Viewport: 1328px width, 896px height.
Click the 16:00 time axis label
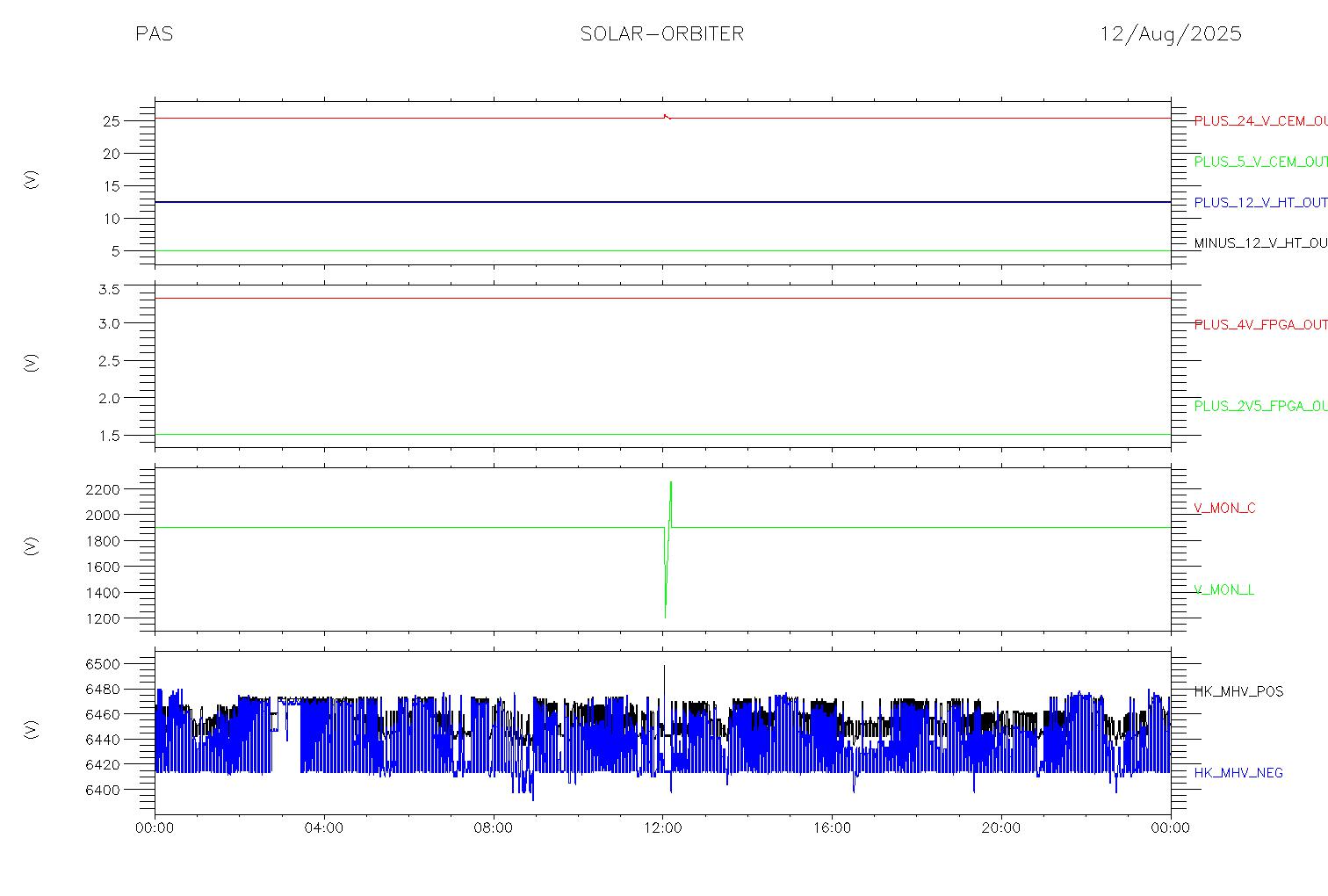[832, 828]
